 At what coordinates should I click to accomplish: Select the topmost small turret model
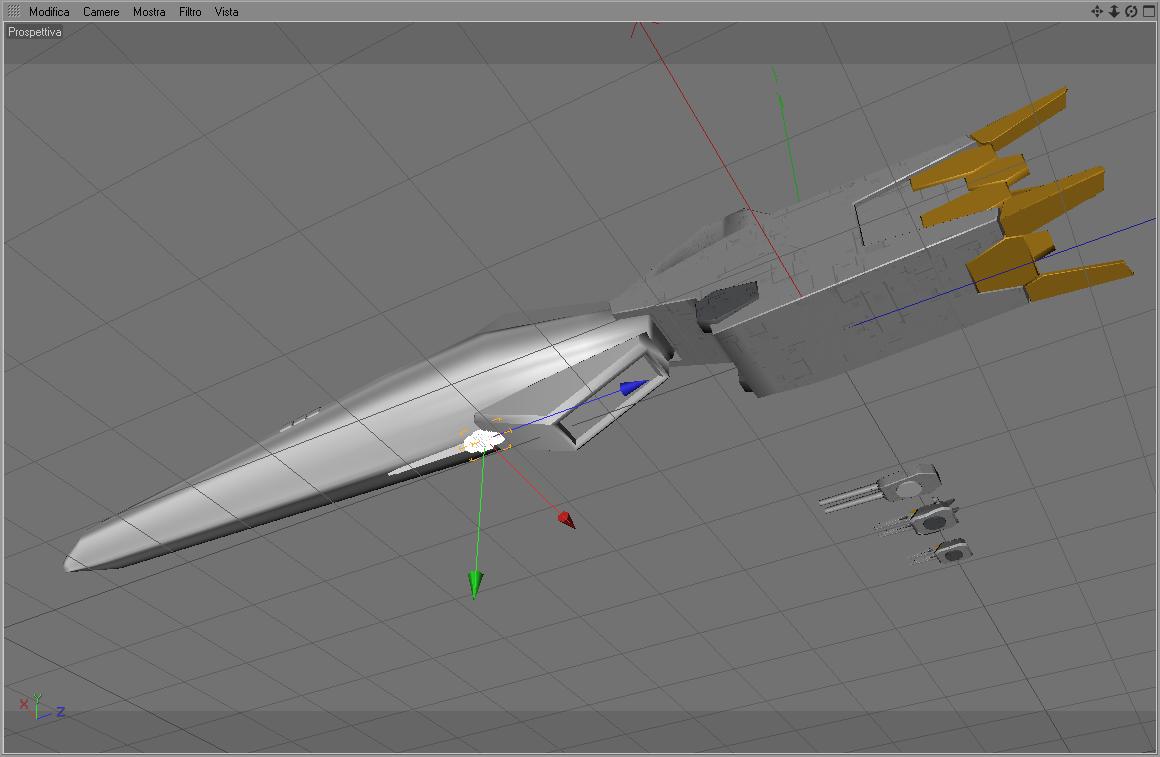click(882, 490)
